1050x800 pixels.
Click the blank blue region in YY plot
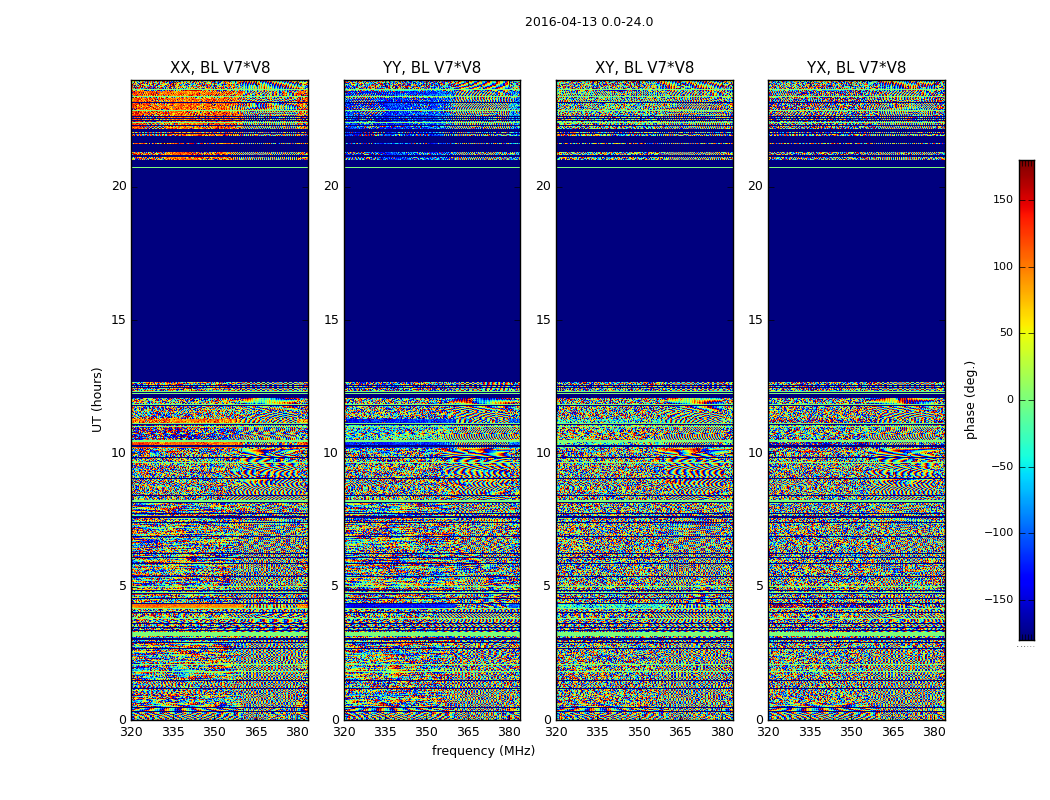(x=432, y=274)
